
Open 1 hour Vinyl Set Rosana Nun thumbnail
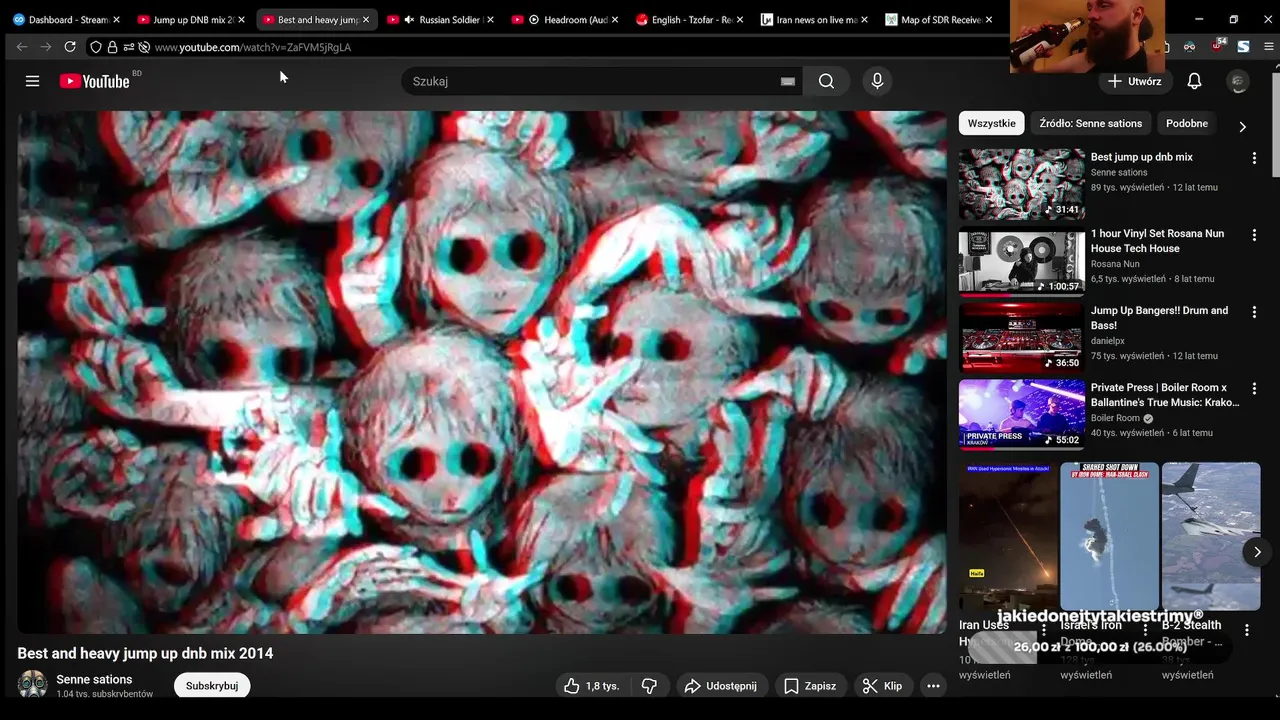[1022, 261]
